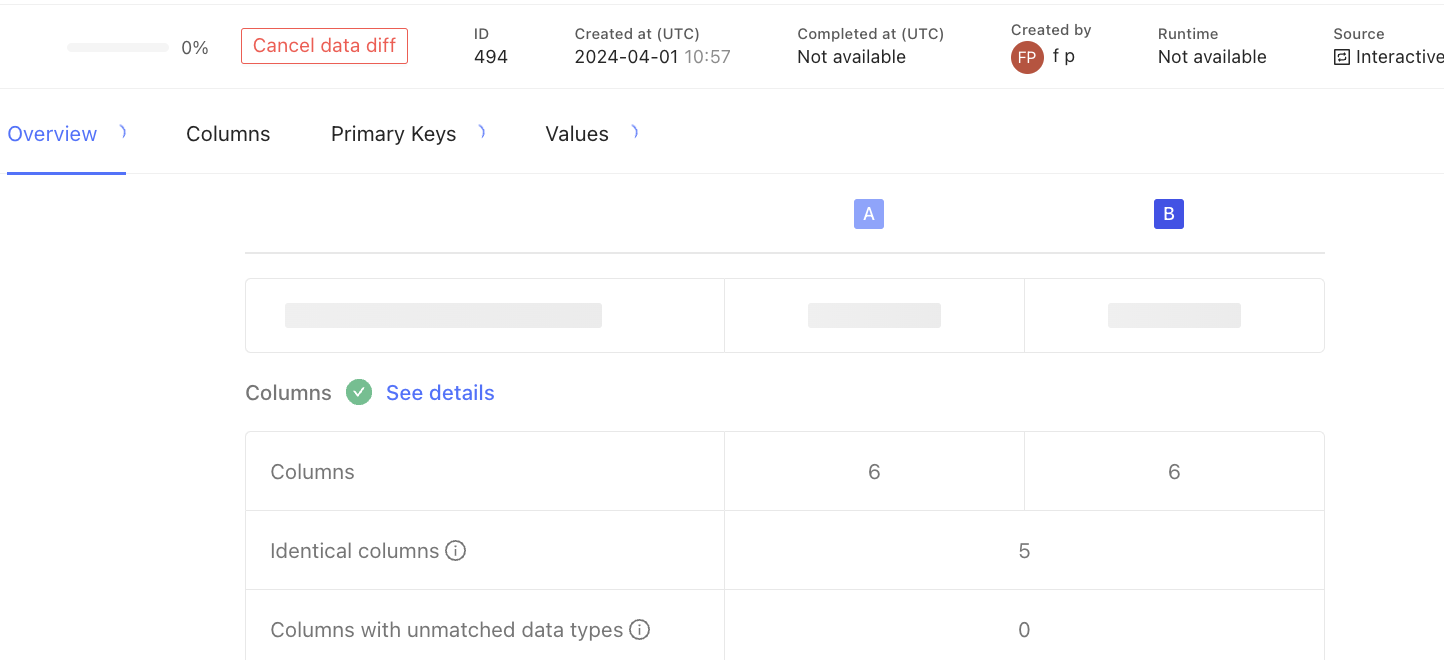Go to the Overview tab

point(52,134)
